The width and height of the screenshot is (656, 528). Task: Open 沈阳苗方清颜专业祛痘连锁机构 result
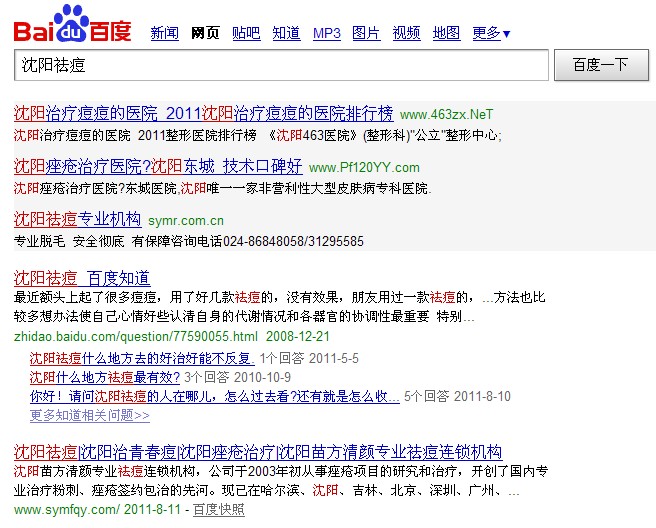tap(258, 451)
